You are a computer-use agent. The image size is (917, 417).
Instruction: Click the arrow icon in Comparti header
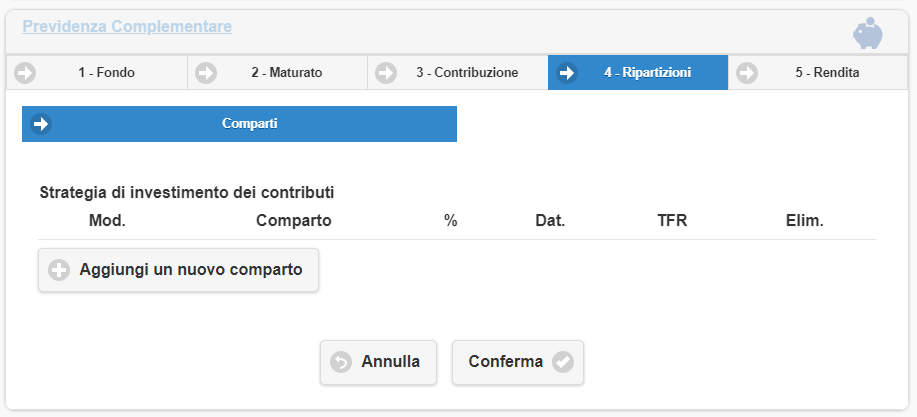point(41,124)
